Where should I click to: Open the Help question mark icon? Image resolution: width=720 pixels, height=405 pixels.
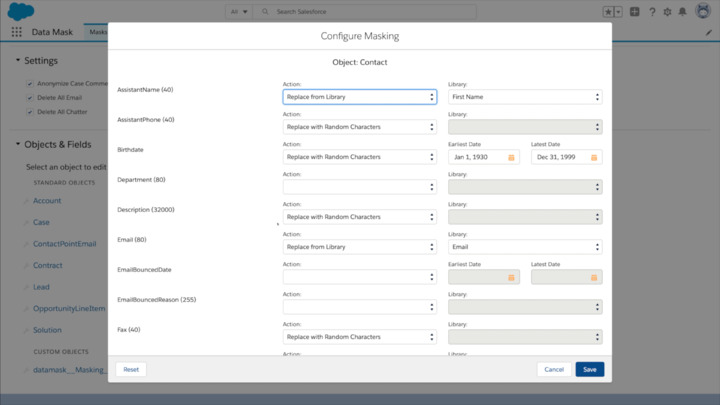pos(652,12)
